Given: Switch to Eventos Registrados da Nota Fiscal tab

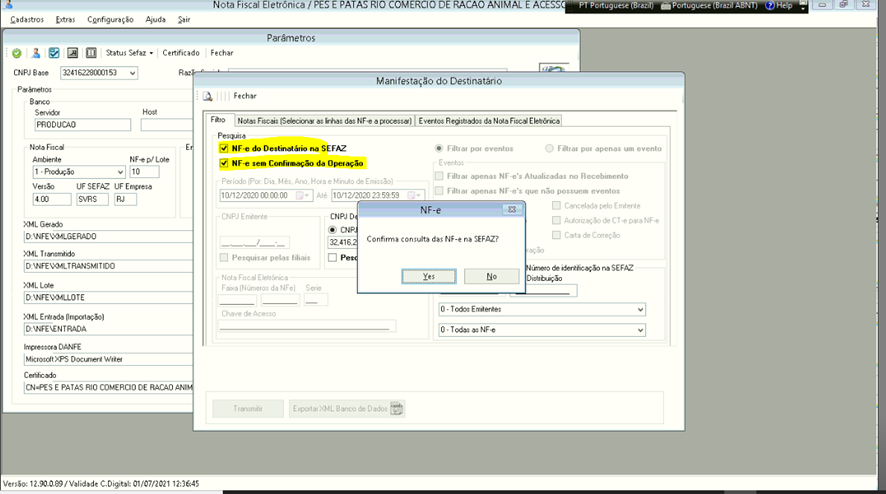Looking at the screenshot, I should pos(489,121).
